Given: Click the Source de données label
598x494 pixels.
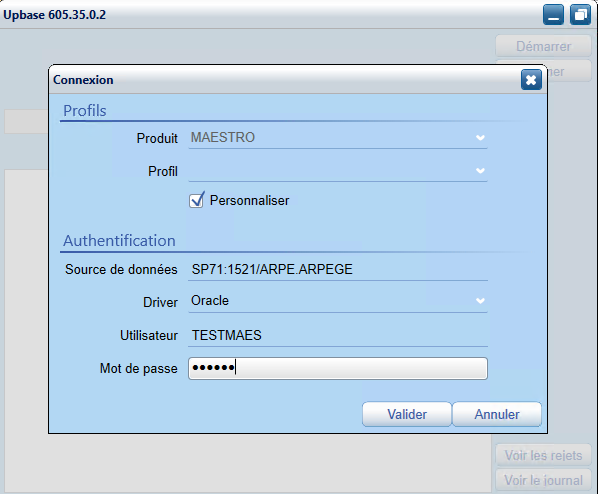Looking at the screenshot, I should 121,269.
